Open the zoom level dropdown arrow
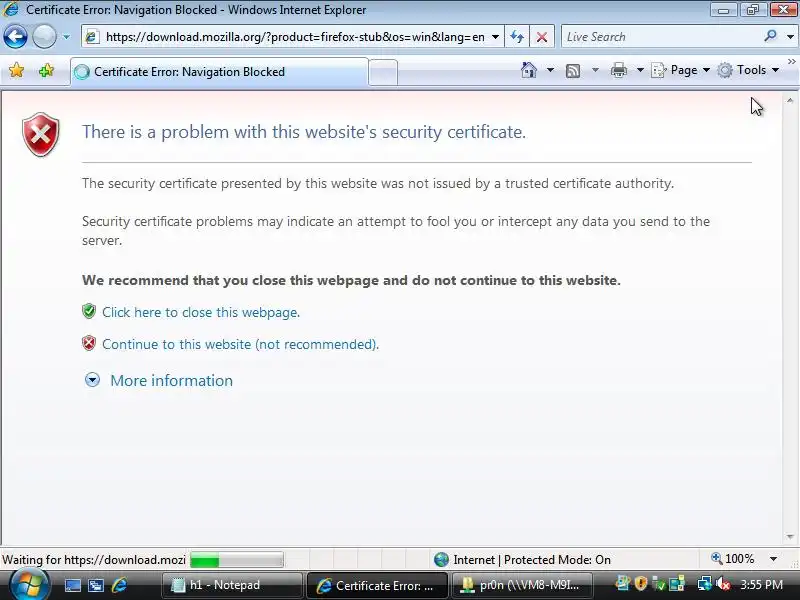This screenshot has height=600, width=800. point(773,559)
